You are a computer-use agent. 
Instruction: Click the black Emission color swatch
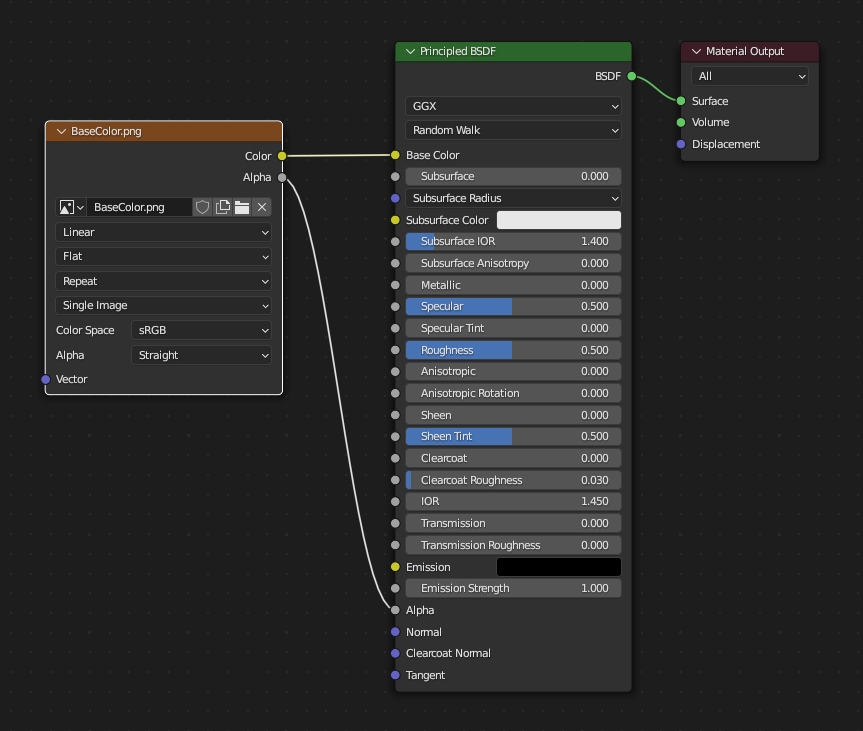(559, 567)
